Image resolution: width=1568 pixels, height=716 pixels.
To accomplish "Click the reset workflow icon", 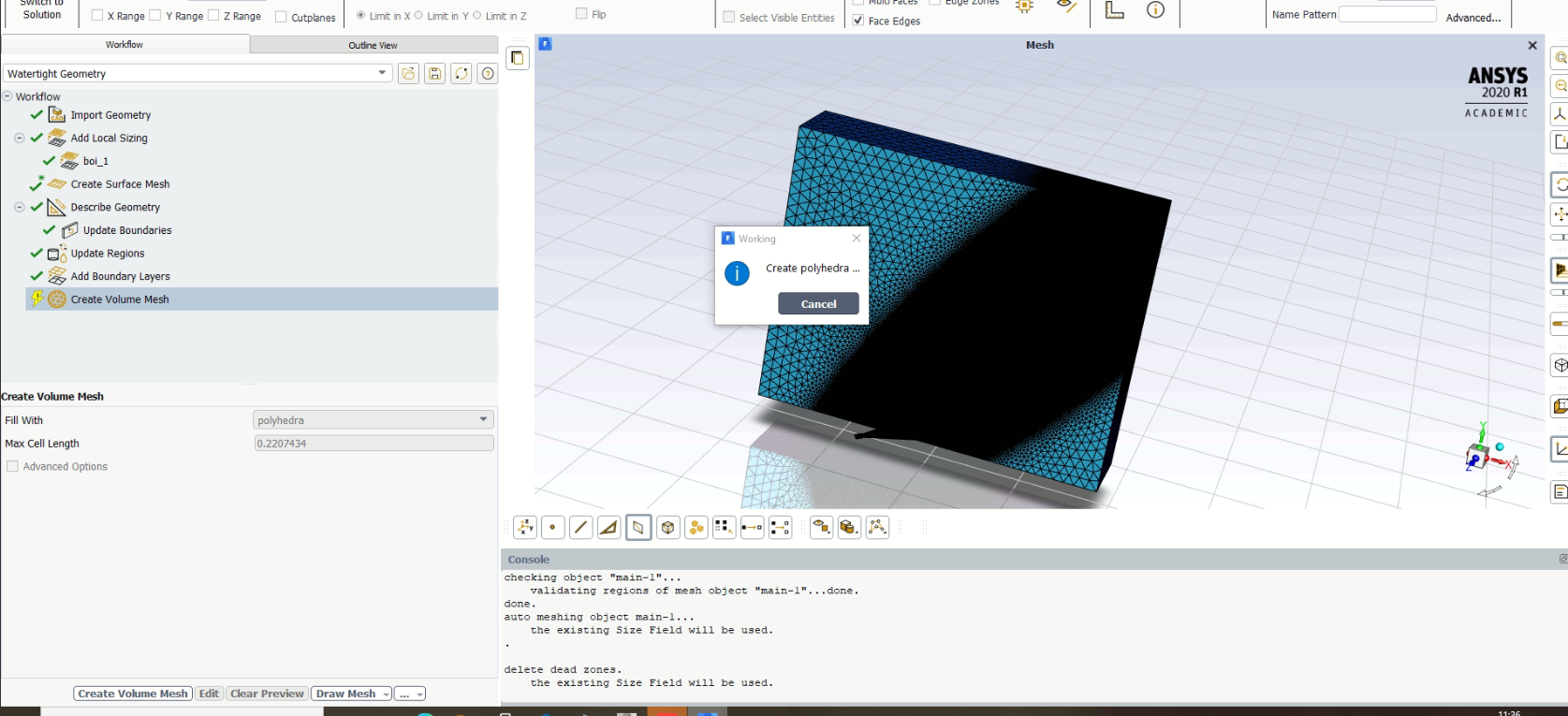I will 462,74.
